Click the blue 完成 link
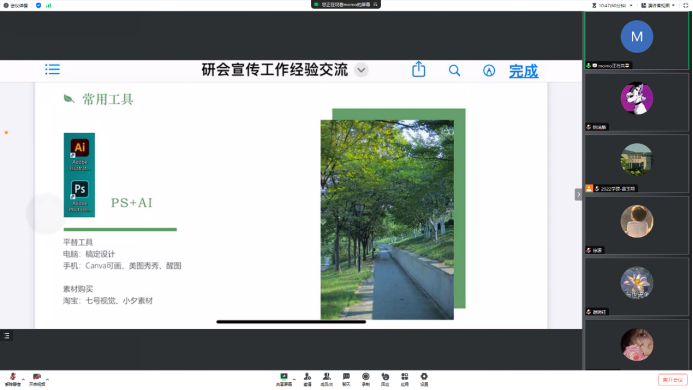Image resolution: width=693 pixels, height=390 pixels. pyautogui.click(x=523, y=71)
